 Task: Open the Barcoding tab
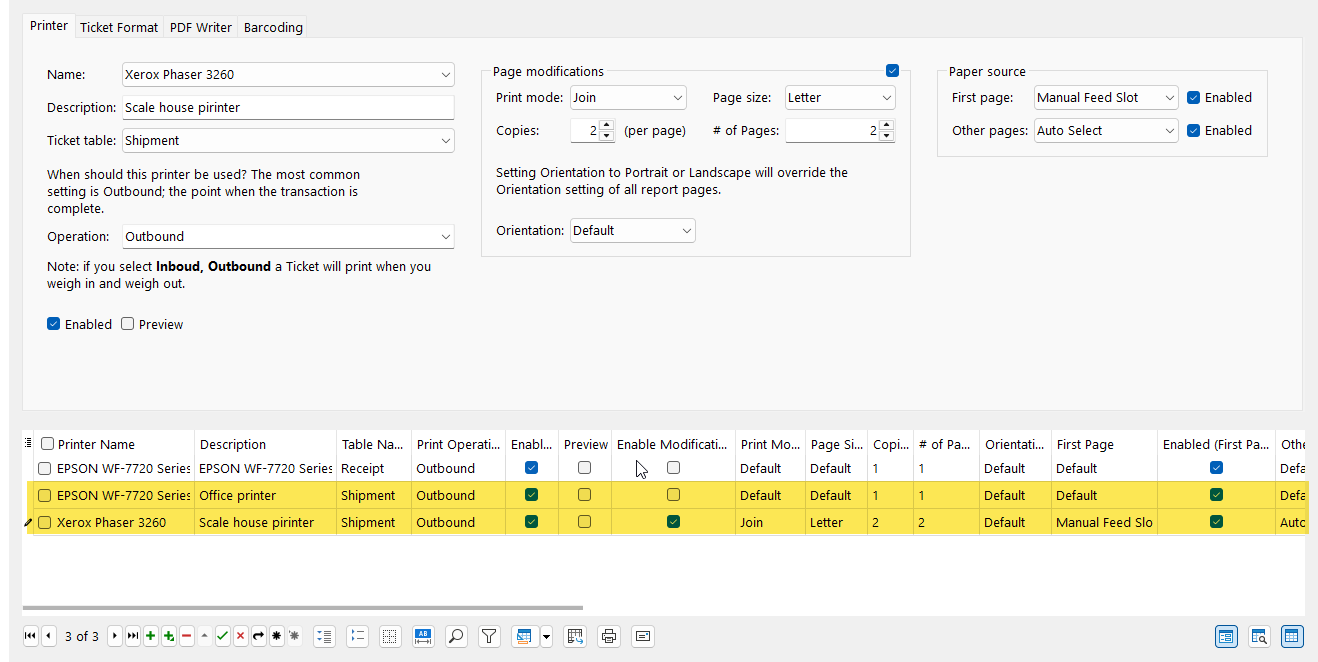(273, 27)
